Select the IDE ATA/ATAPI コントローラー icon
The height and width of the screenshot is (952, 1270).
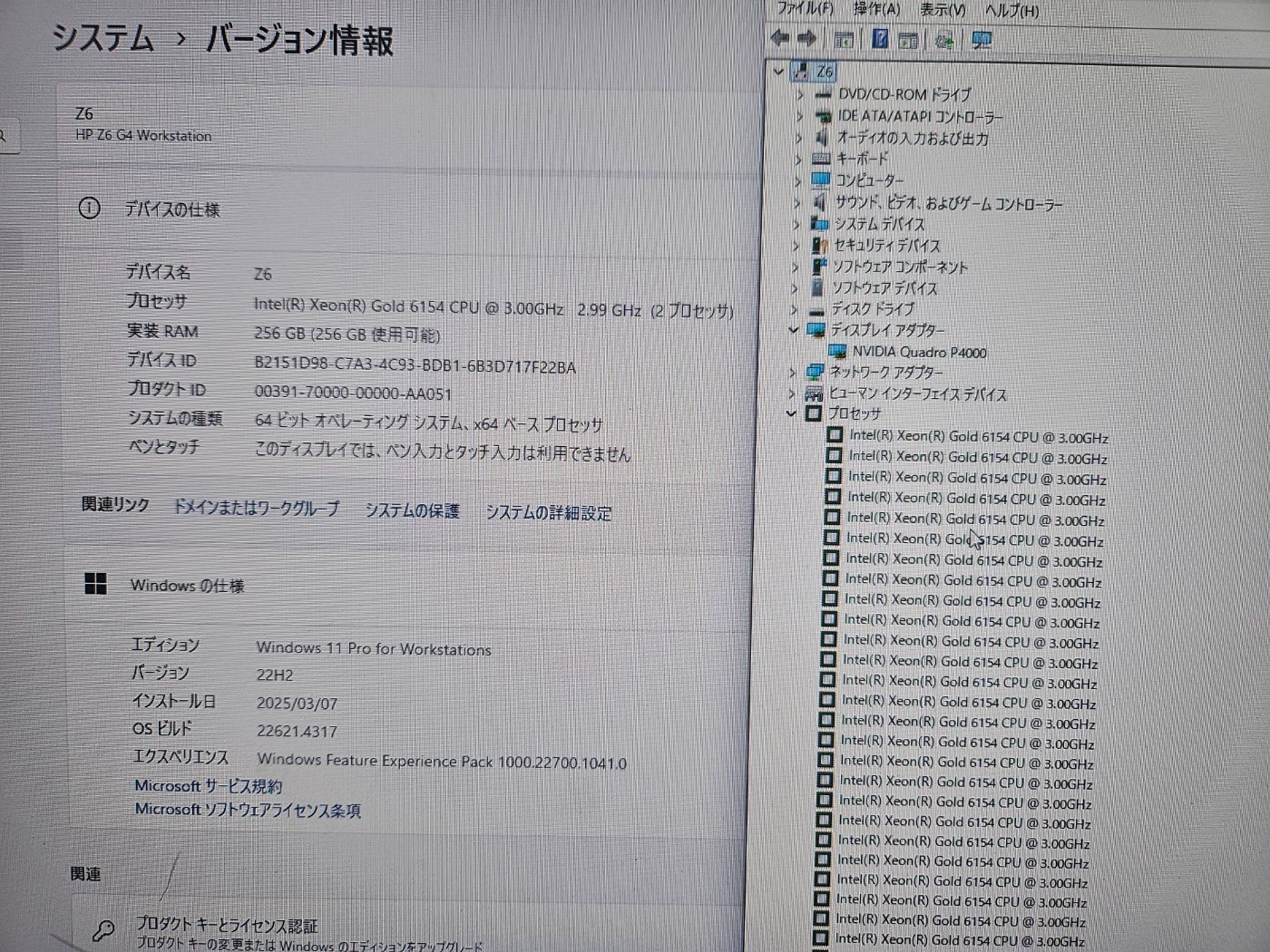[823, 116]
